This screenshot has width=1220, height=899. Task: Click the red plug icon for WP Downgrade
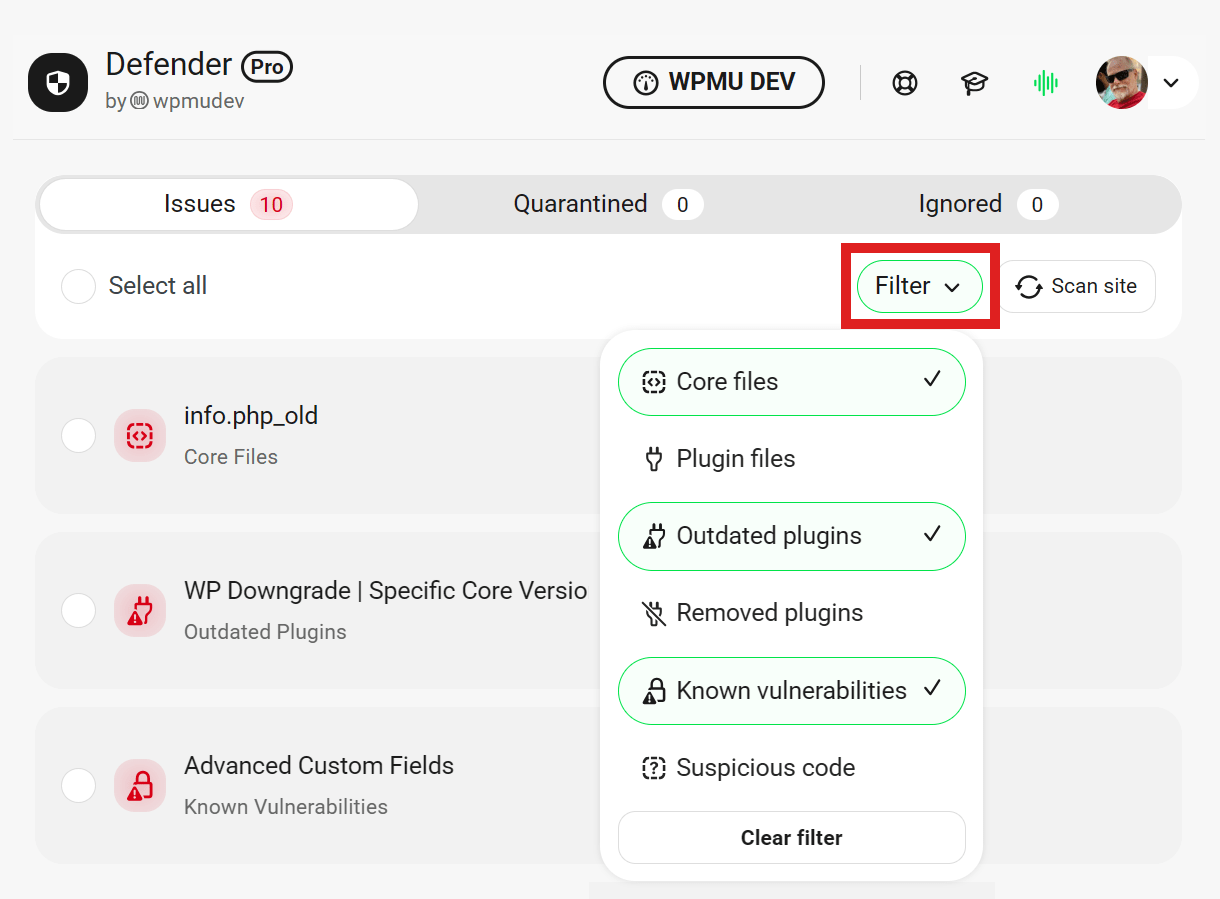tap(140, 610)
